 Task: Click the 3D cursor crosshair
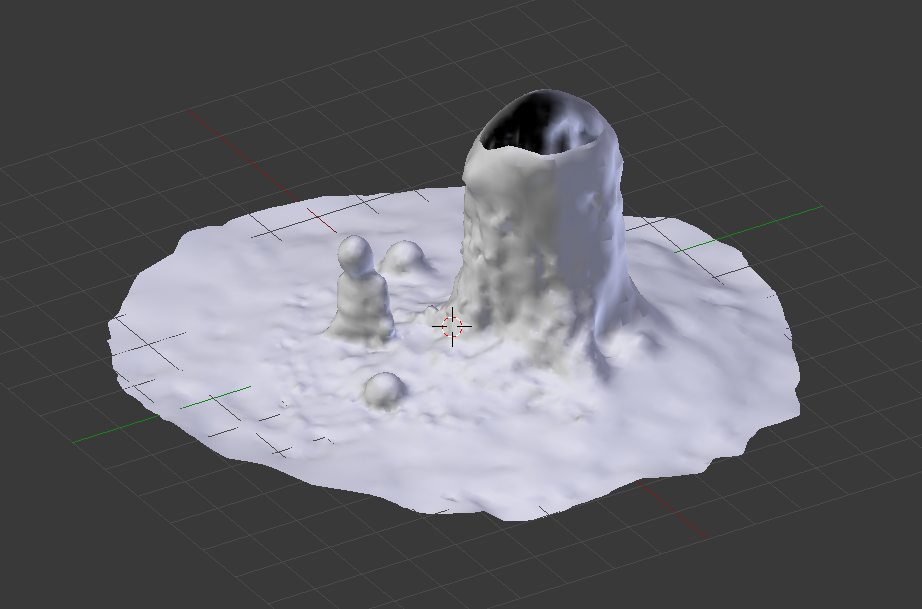453,326
